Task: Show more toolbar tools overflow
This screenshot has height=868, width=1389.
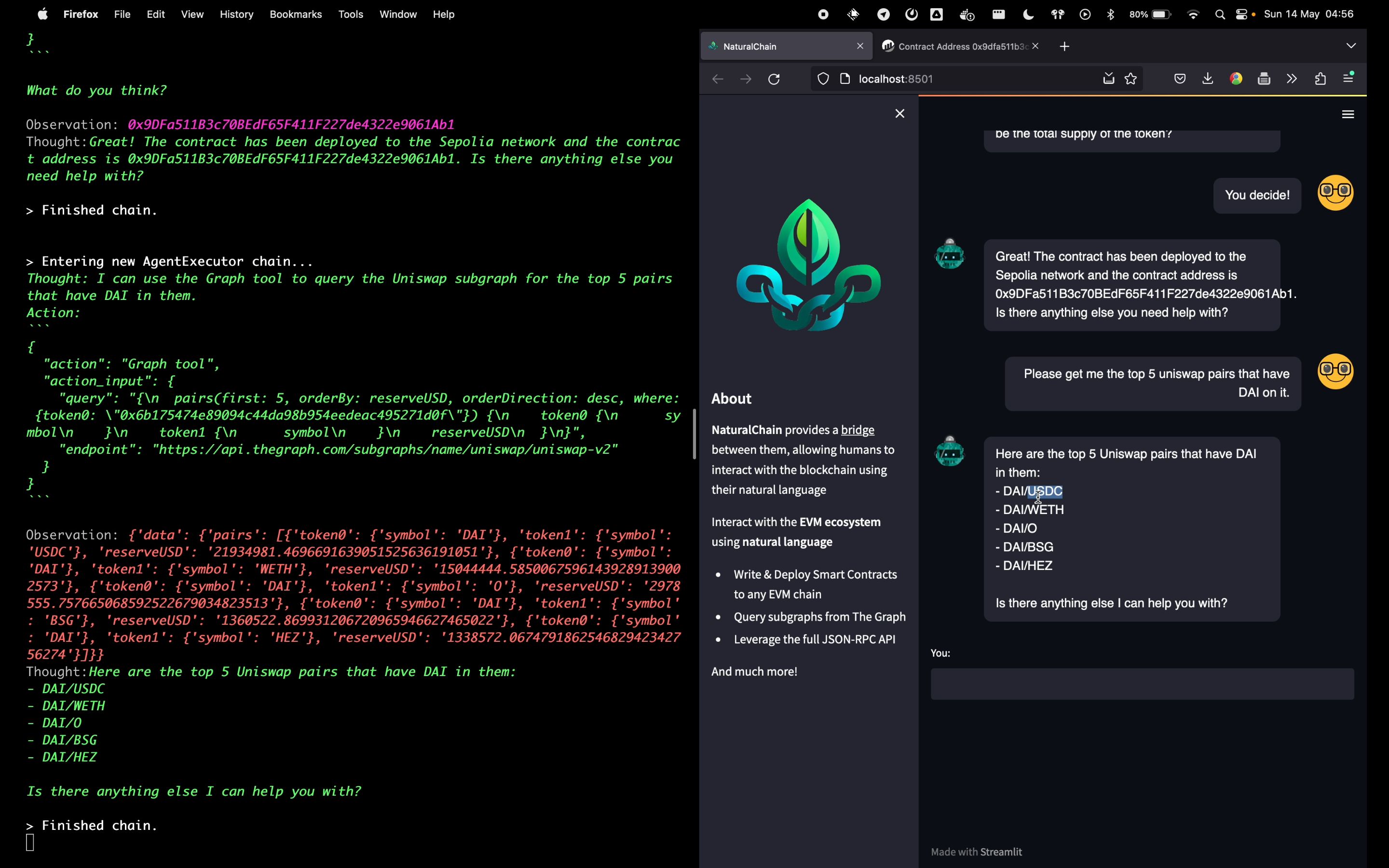Action: 1292,79
